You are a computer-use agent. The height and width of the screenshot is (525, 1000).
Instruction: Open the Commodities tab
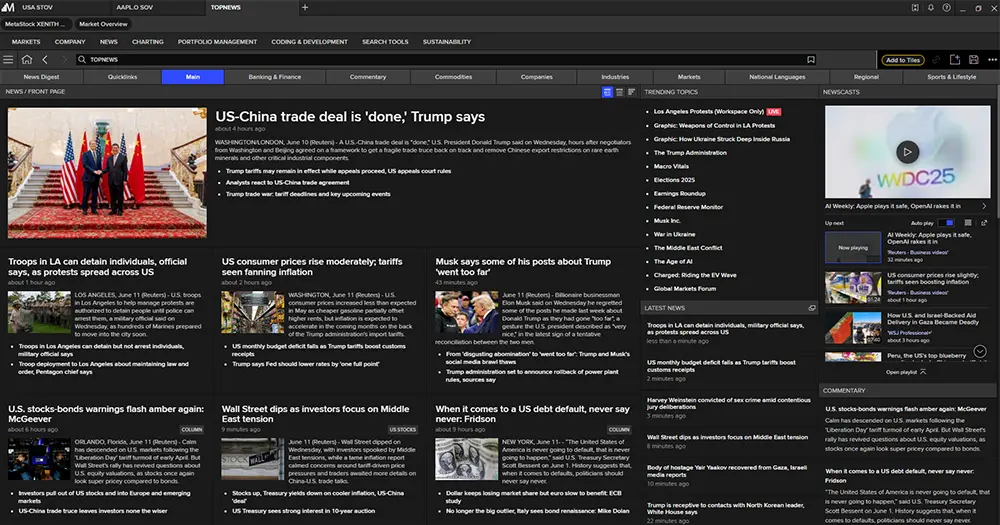click(453, 77)
